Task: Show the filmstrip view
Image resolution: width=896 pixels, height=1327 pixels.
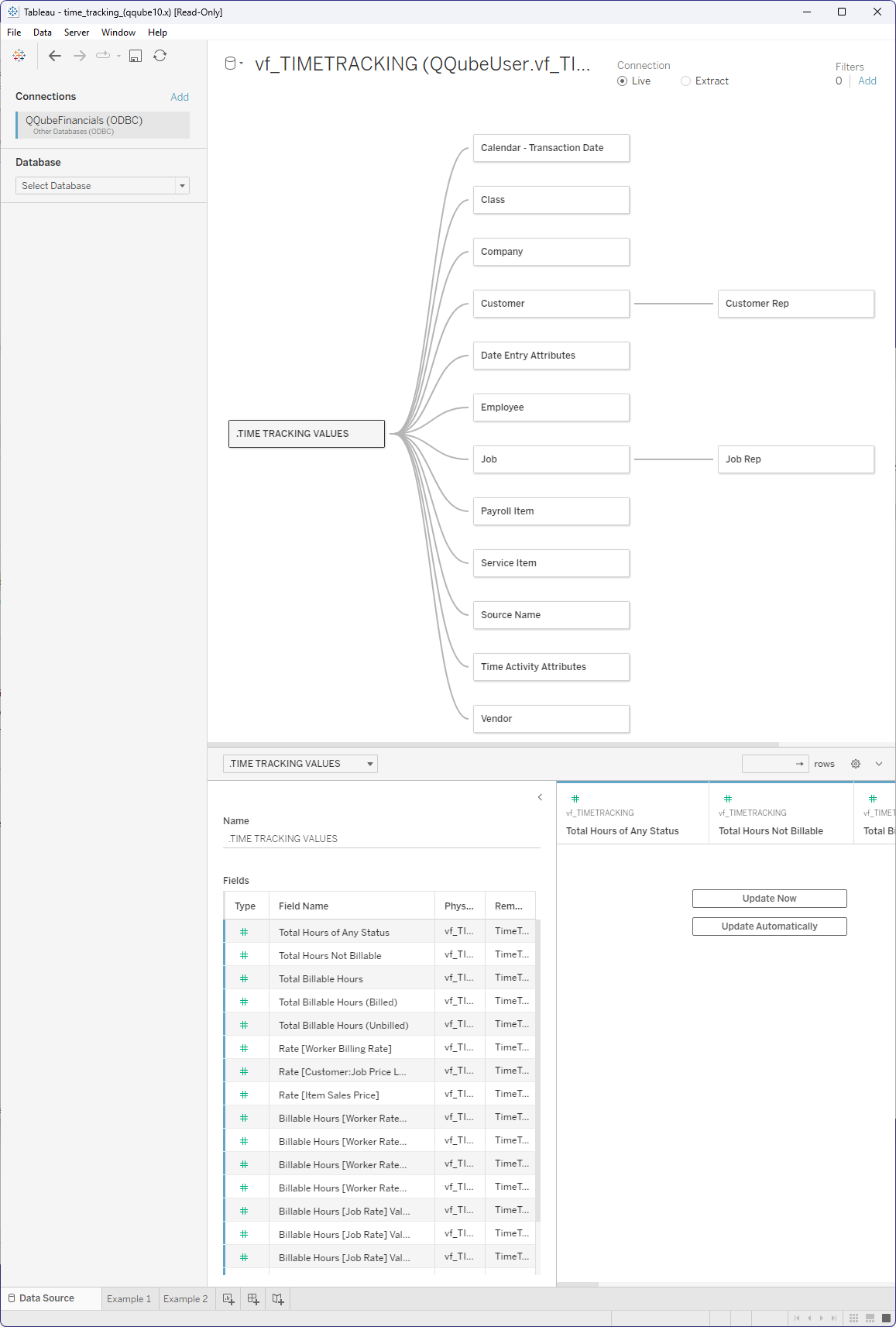Action: 870,1318
